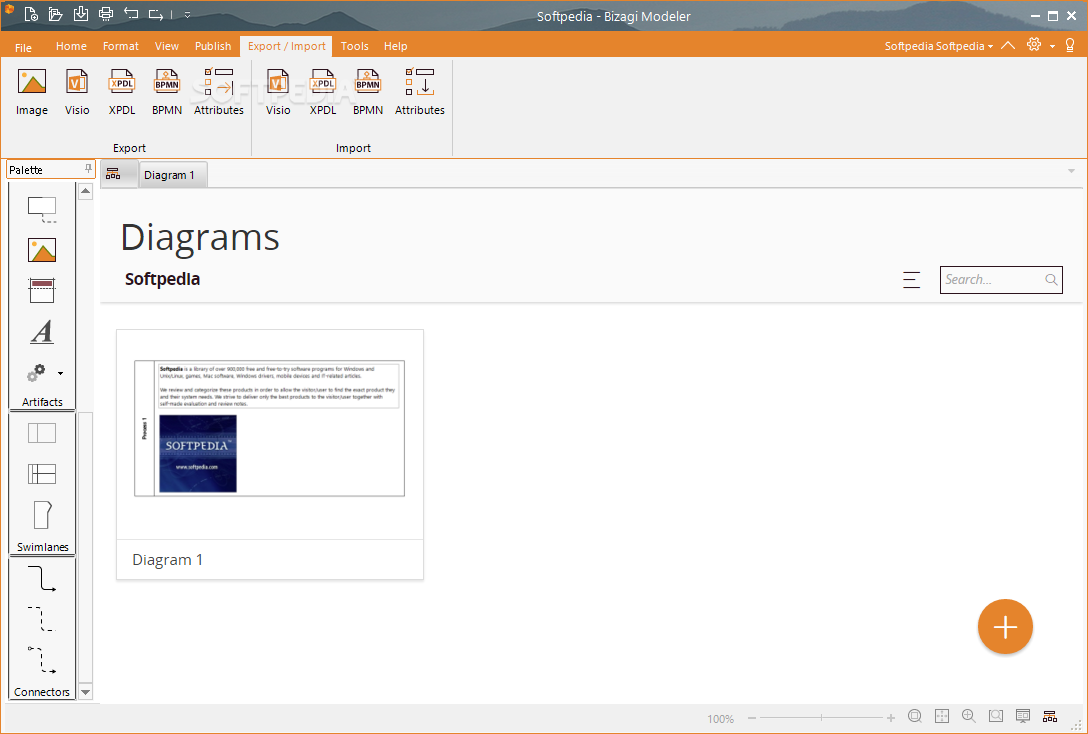Select the custom artifacts gear tool
The width and height of the screenshot is (1088, 734).
pos(37,373)
